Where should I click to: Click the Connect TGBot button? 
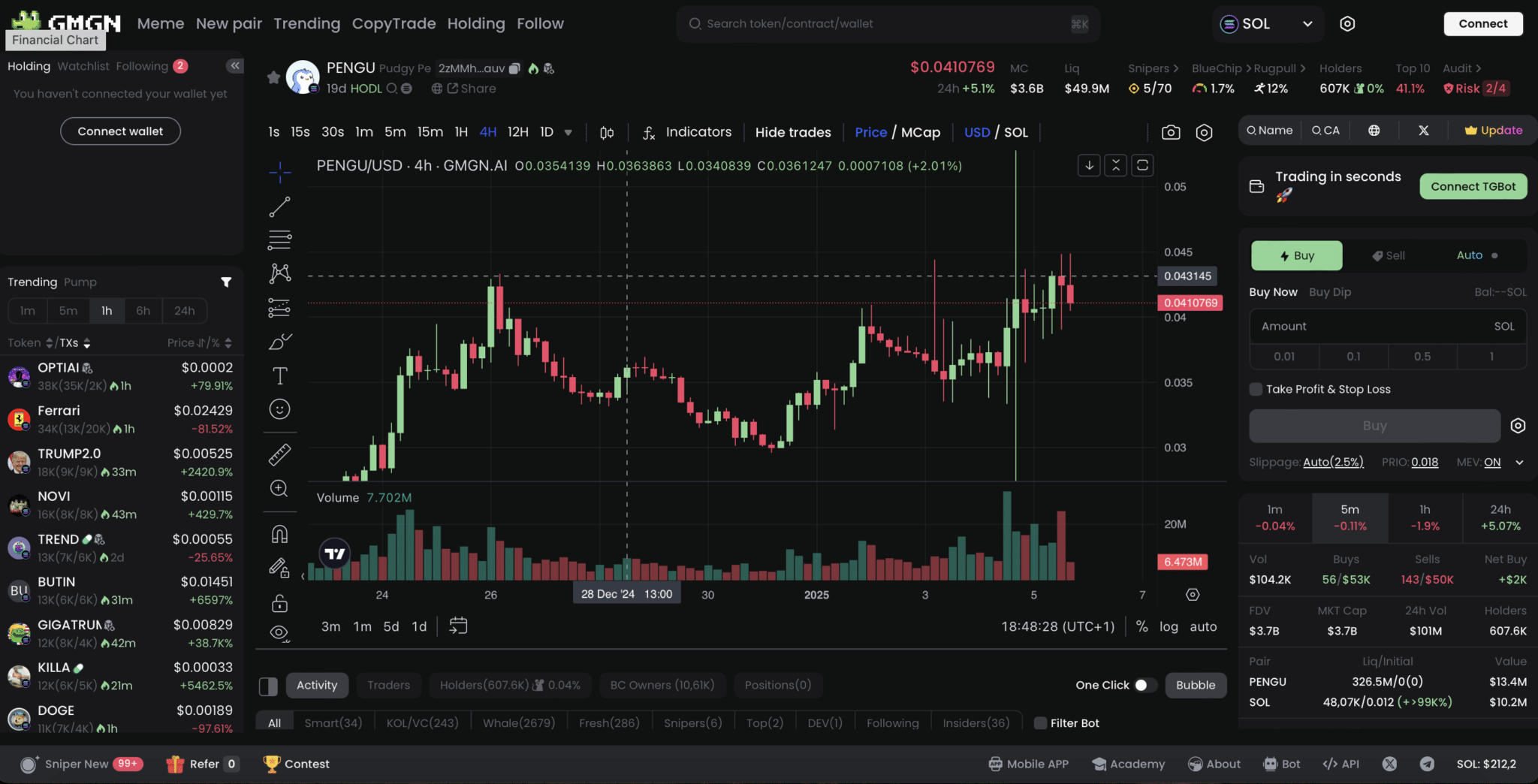click(x=1473, y=186)
